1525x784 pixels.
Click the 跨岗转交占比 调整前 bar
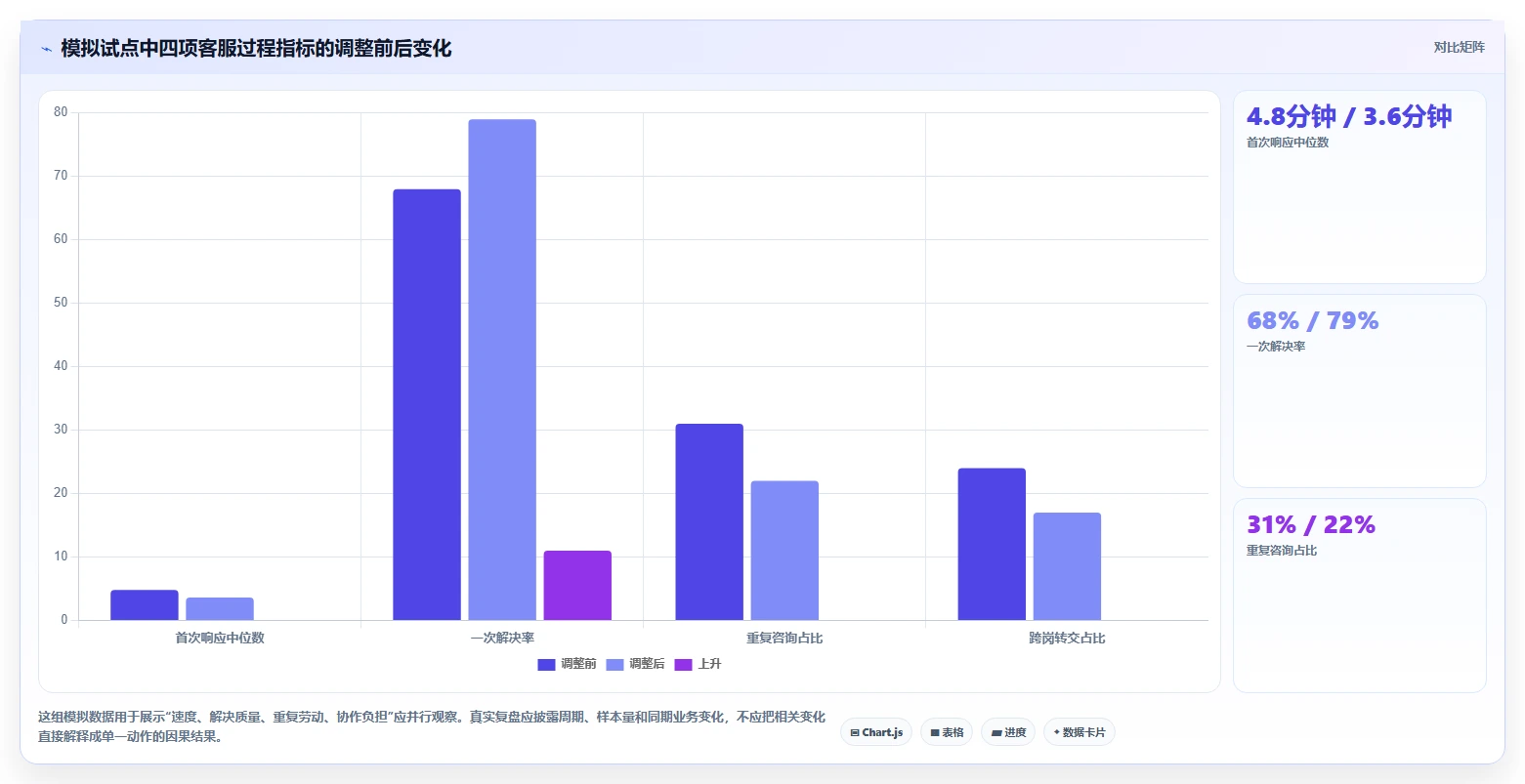point(992,544)
